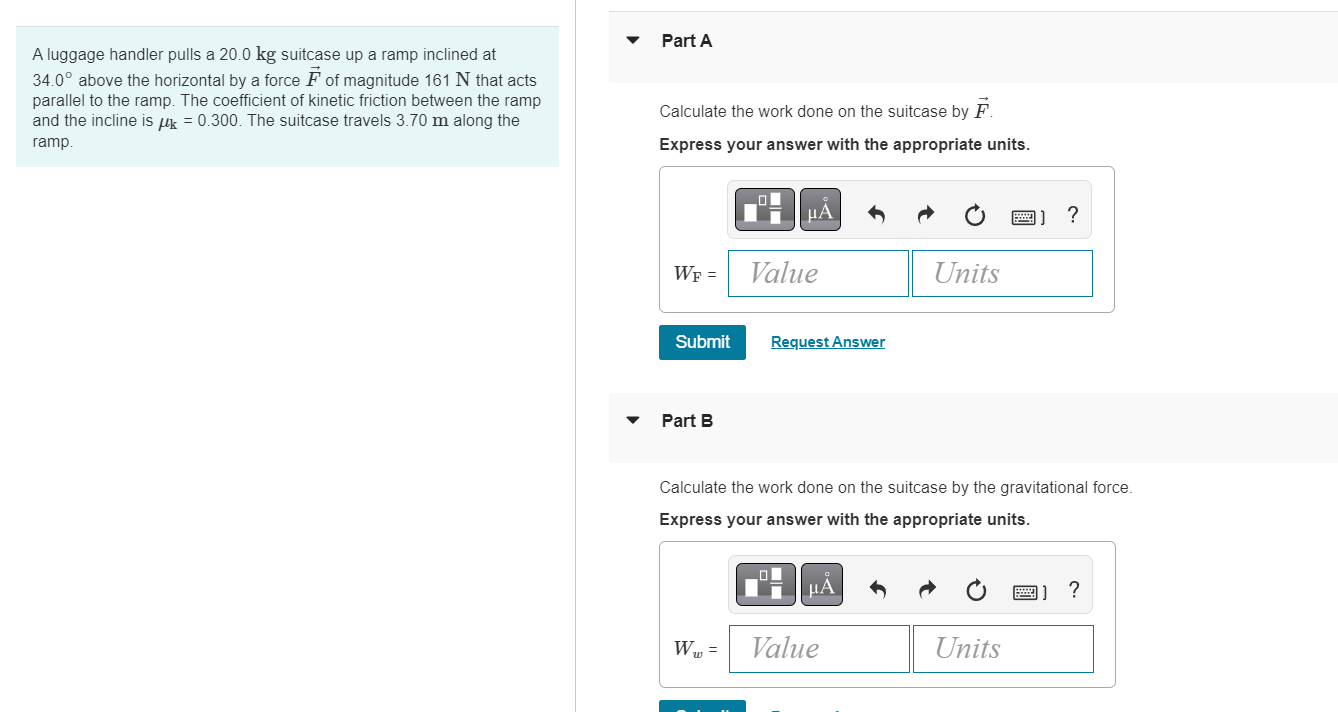
Task: Submit the Part A answer
Action: (x=702, y=342)
